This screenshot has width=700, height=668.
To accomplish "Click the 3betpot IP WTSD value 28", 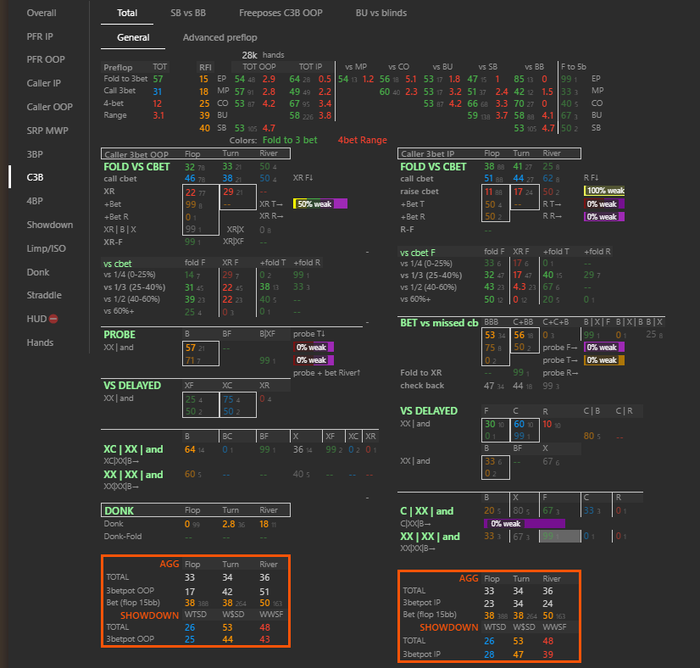I will (489, 654).
